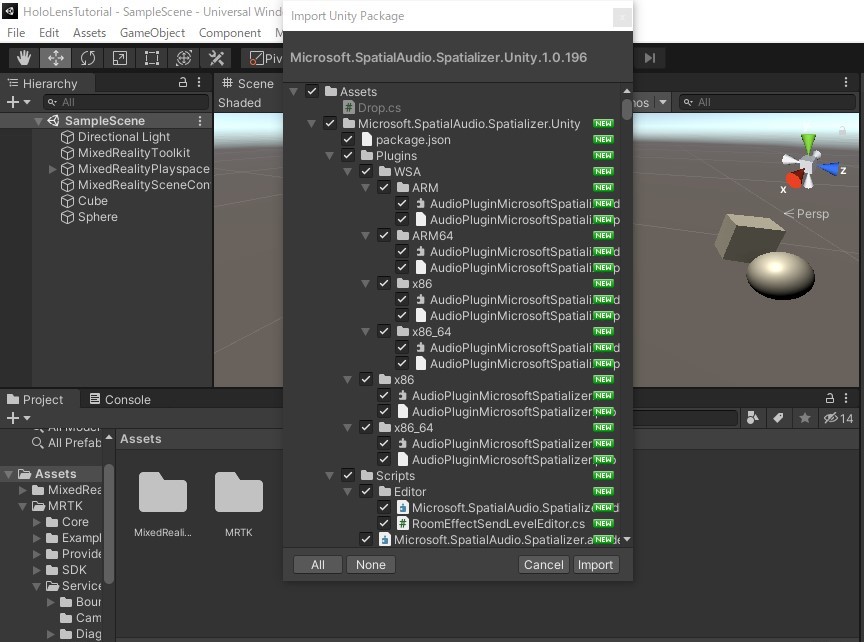Uncheck RoomEffectSendLevelEditor.cs checkbox
Viewport: 864px width, 642px height.
pyautogui.click(x=384, y=523)
